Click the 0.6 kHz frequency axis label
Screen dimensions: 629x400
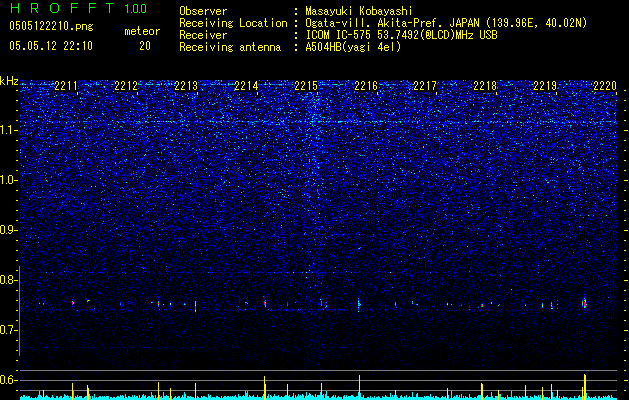[9, 380]
